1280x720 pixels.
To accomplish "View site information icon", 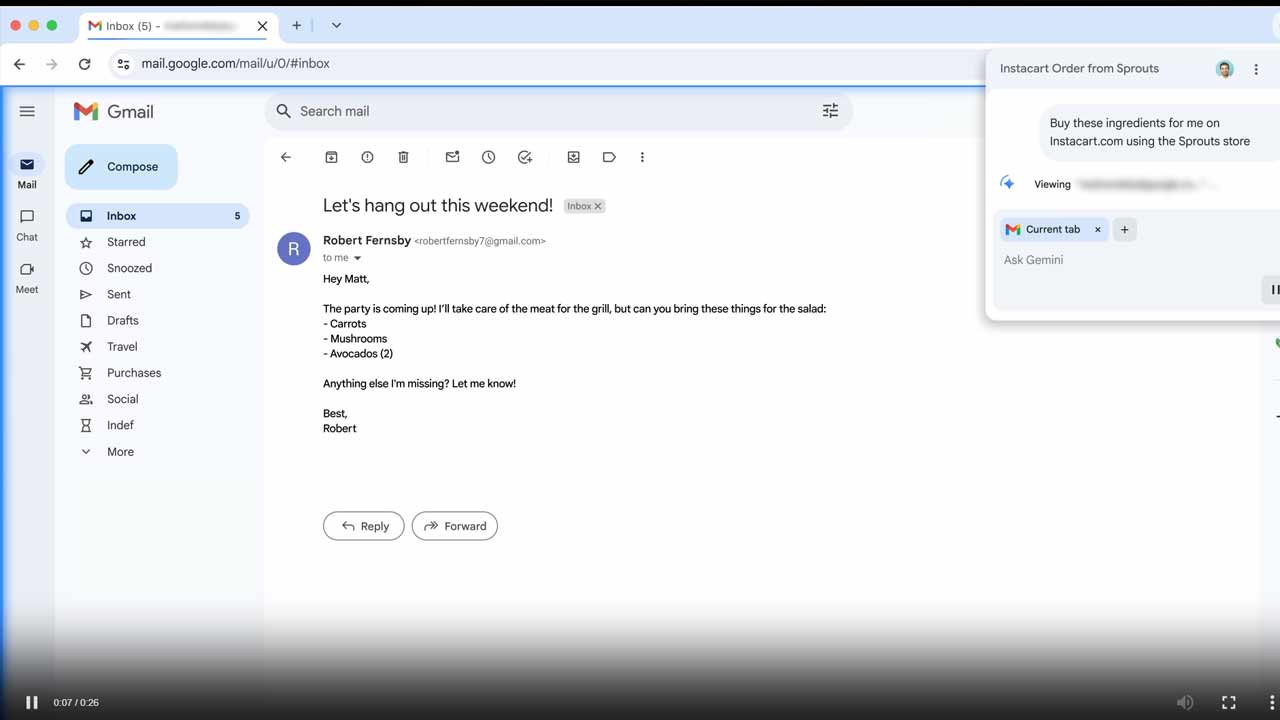I will [123, 64].
